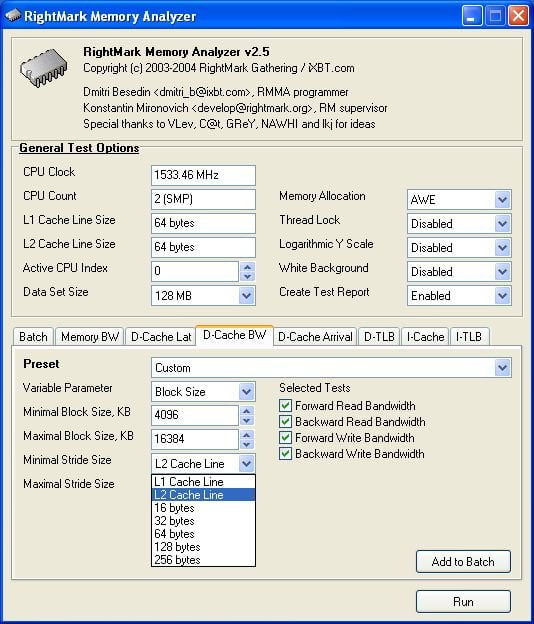Screen dimensions: 534x624
Task: Click the Active CPU Index field
Action: click(195, 271)
